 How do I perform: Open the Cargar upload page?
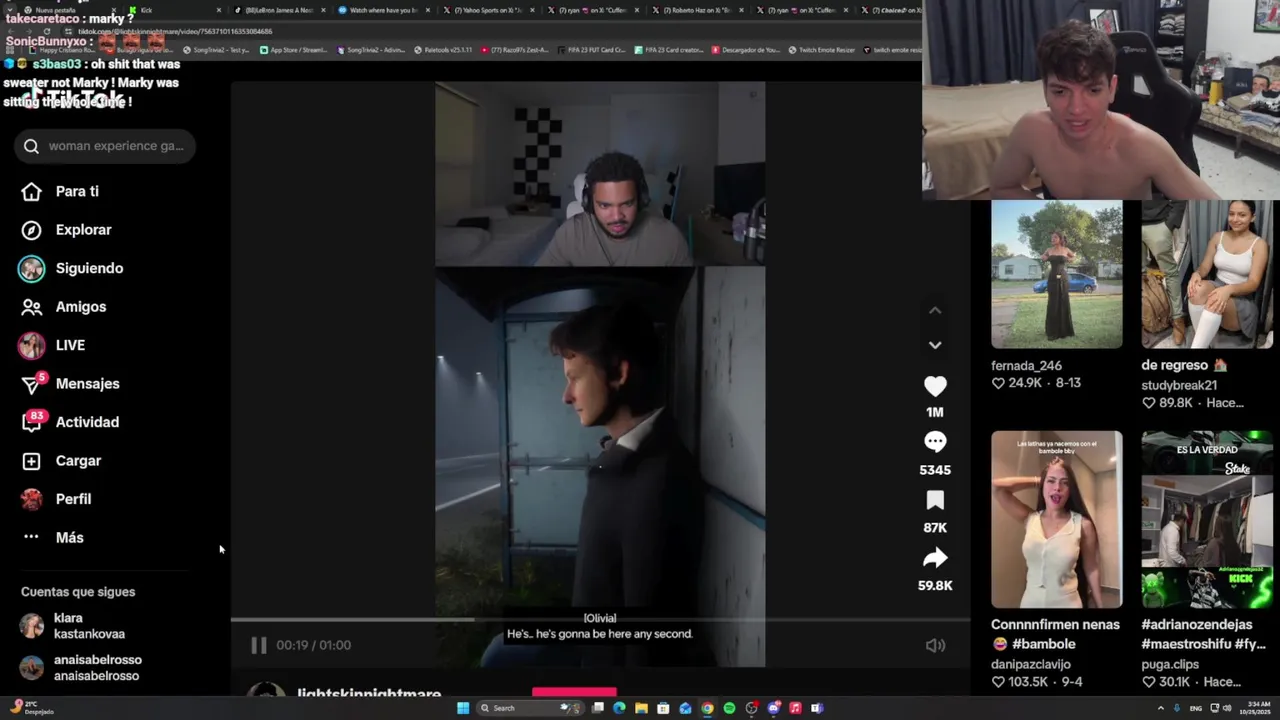[x=61, y=461]
